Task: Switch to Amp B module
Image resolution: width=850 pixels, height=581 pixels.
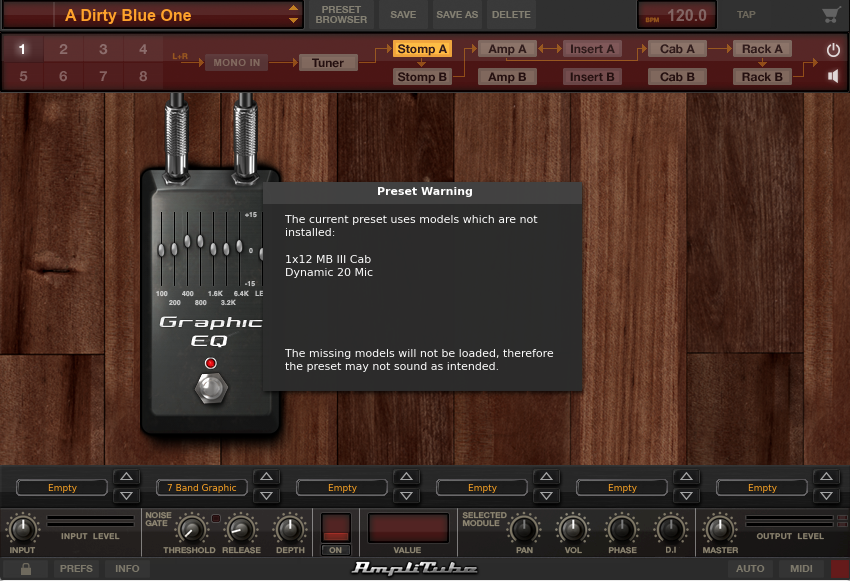Action: click(507, 77)
